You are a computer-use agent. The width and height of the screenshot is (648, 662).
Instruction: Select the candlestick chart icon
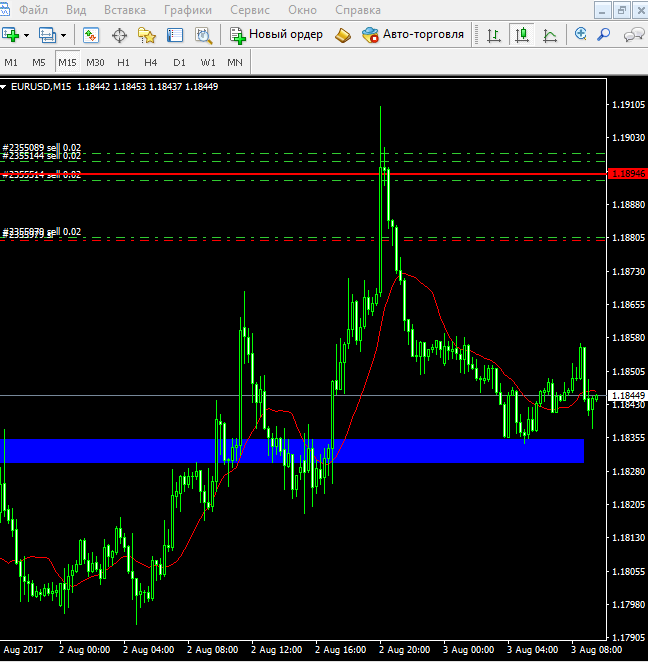522,35
